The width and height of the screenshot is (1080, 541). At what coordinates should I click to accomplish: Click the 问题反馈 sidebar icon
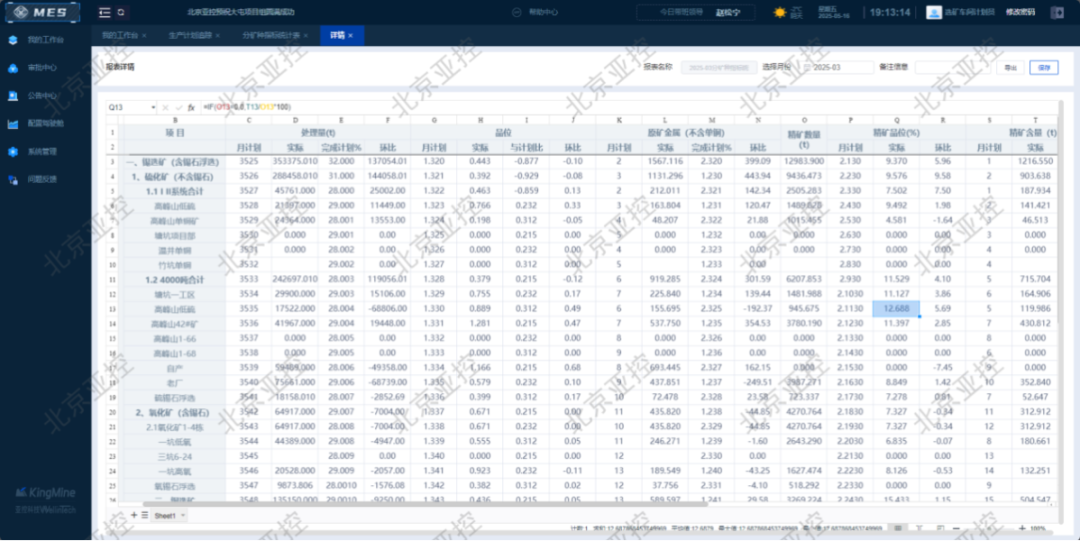[13, 179]
